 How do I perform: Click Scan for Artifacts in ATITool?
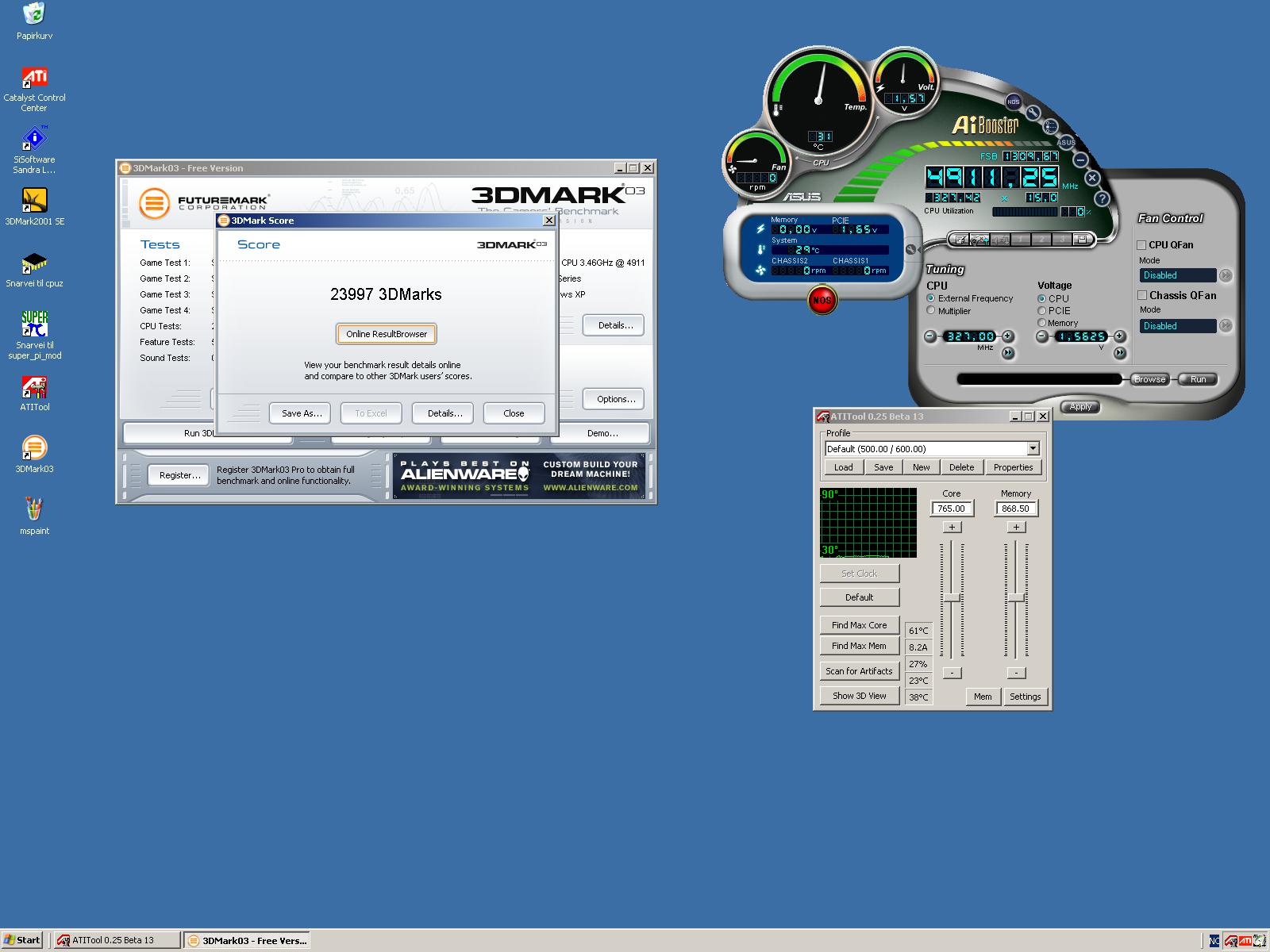pyautogui.click(x=859, y=671)
